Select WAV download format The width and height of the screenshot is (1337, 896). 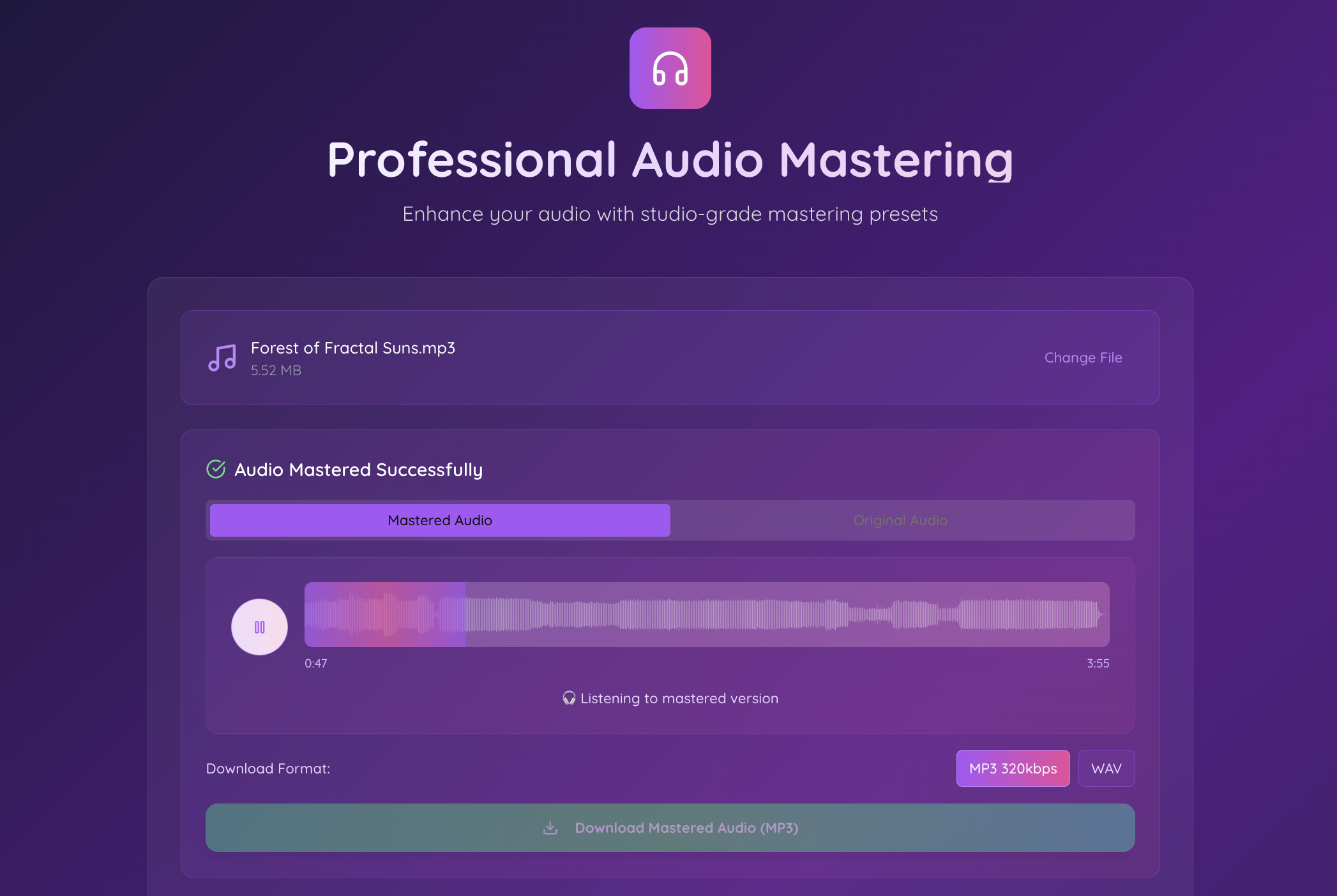pyautogui.click(x=1106, y=768)
